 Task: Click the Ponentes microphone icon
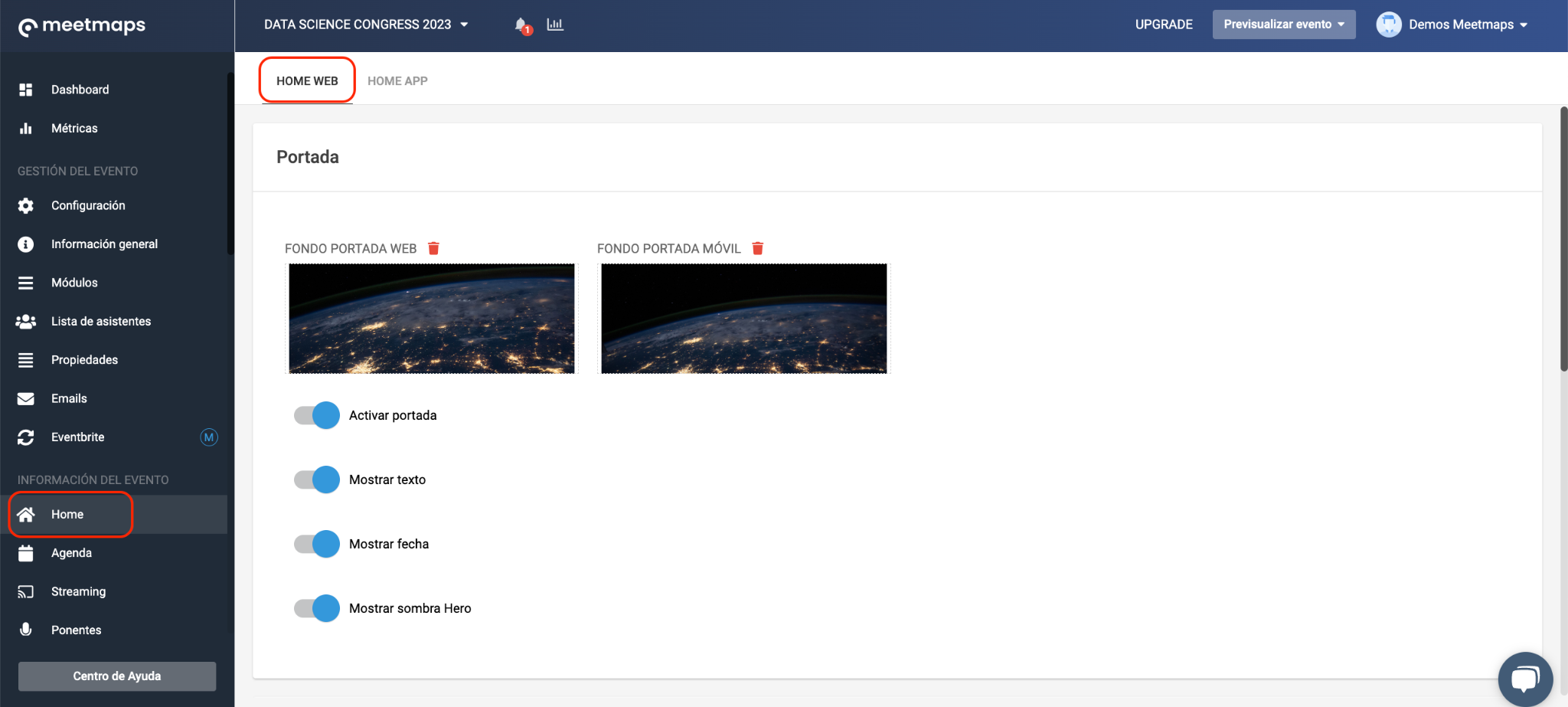point(26,630)
